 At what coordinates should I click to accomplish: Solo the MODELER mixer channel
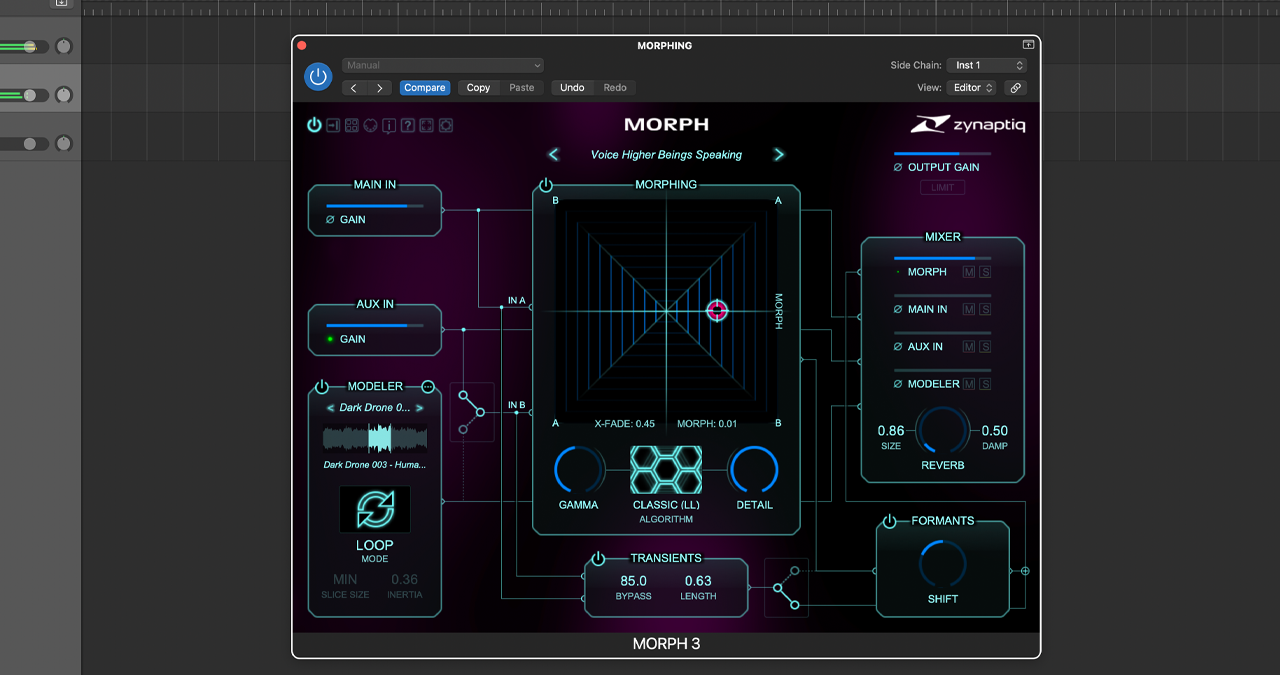985,384
